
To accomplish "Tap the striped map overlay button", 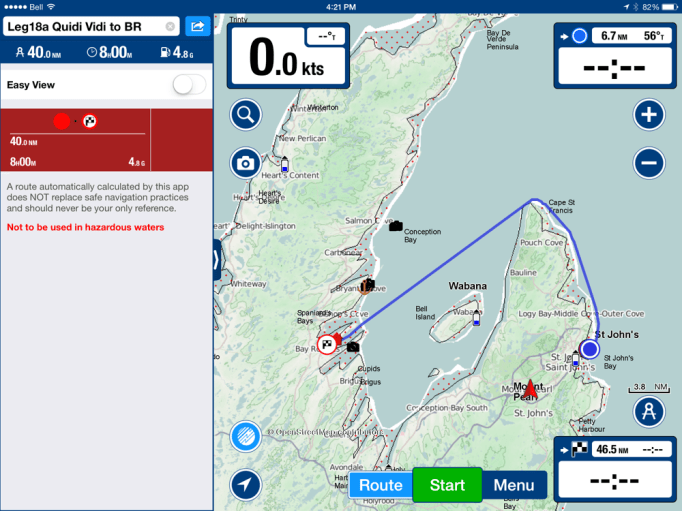I will click(x=245, y=436).
